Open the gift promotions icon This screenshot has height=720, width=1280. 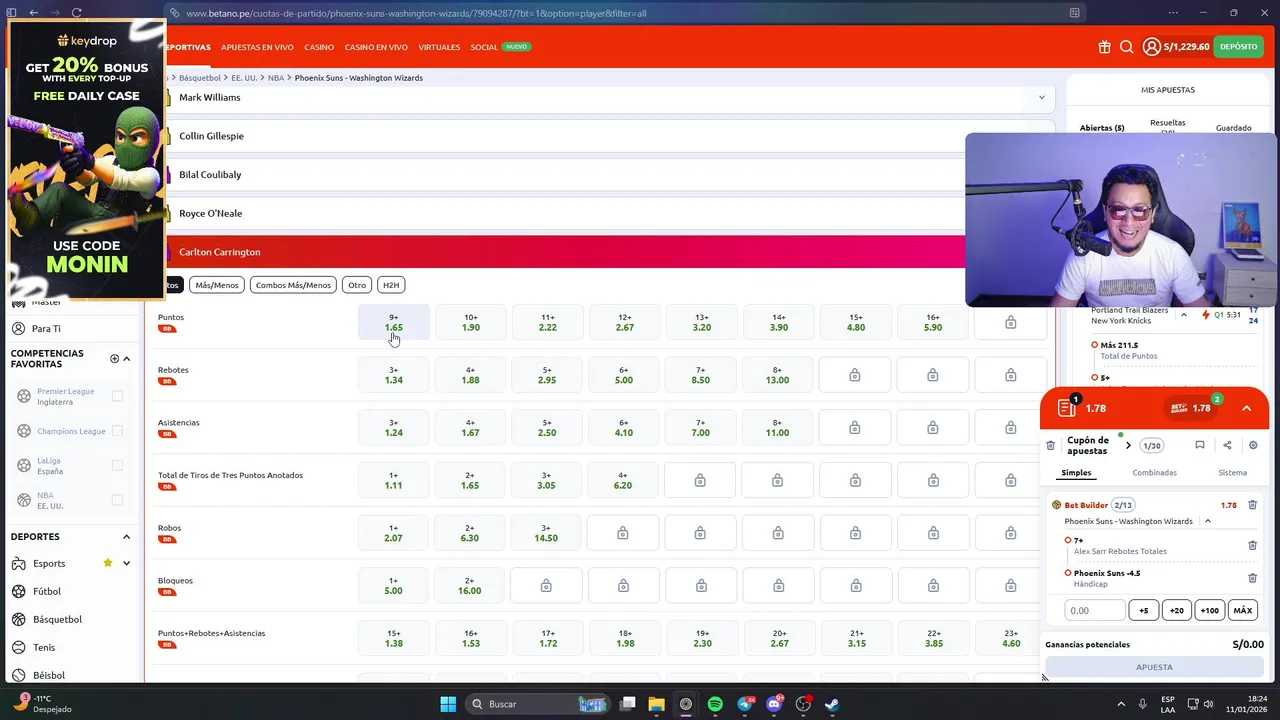click(1104, 47)
